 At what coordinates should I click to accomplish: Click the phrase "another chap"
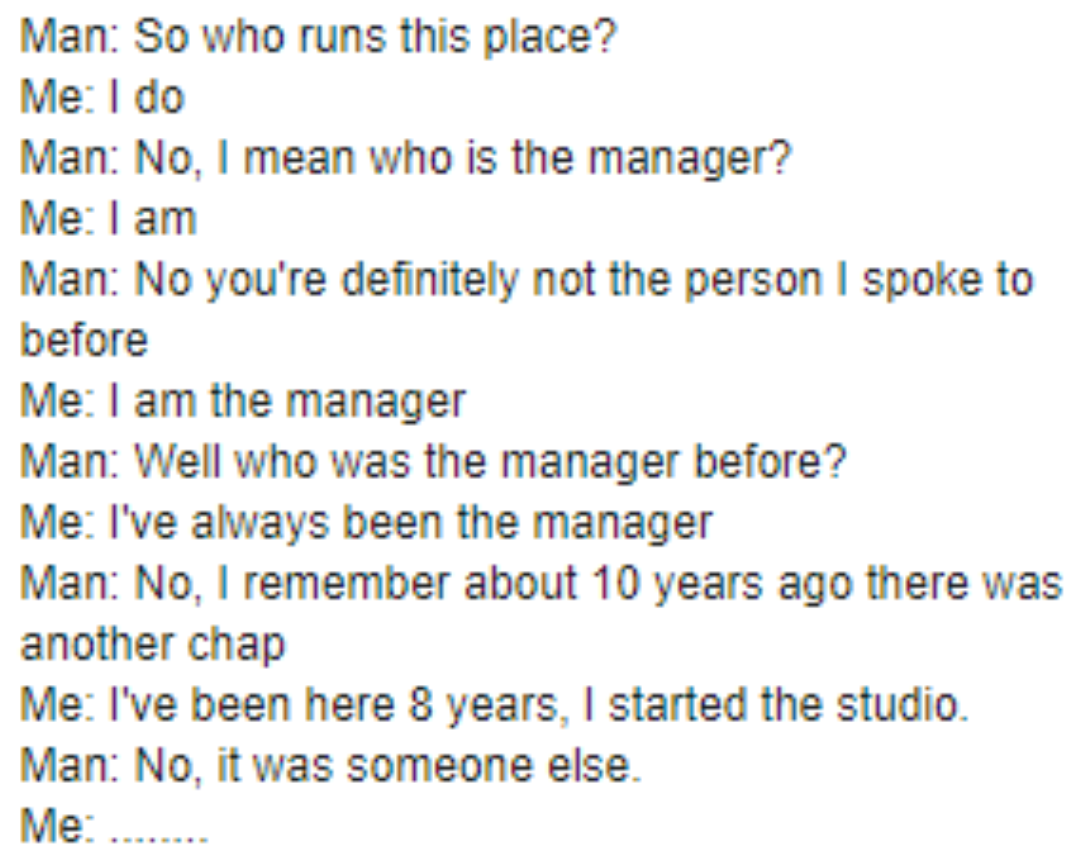pos(153,645)
